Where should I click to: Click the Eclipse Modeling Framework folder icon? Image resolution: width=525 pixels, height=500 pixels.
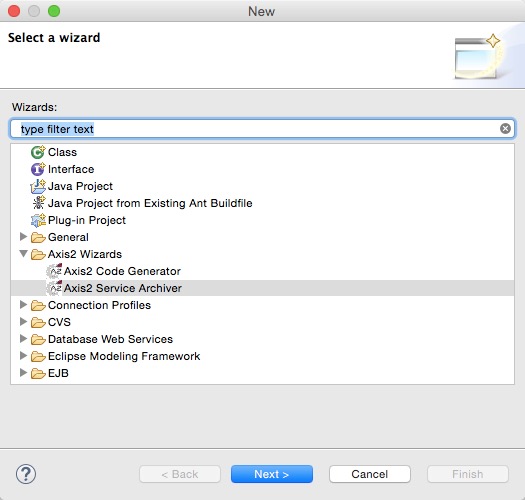[x=38, y=357]
